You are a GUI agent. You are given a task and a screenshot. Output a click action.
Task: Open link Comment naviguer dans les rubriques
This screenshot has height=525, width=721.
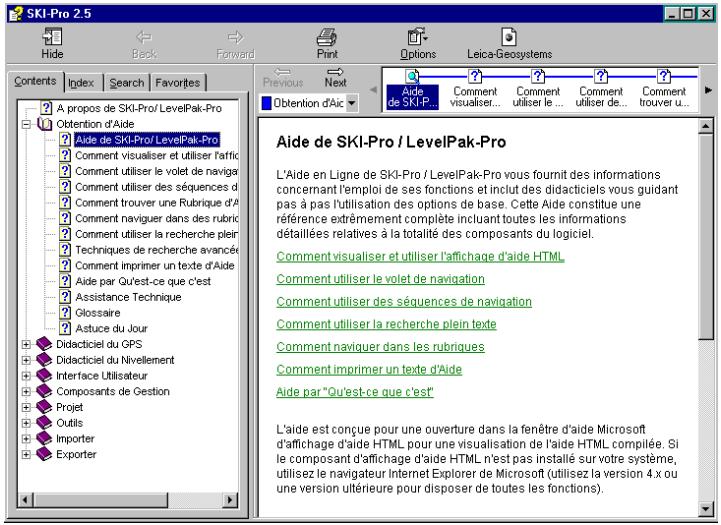(380, 346)
